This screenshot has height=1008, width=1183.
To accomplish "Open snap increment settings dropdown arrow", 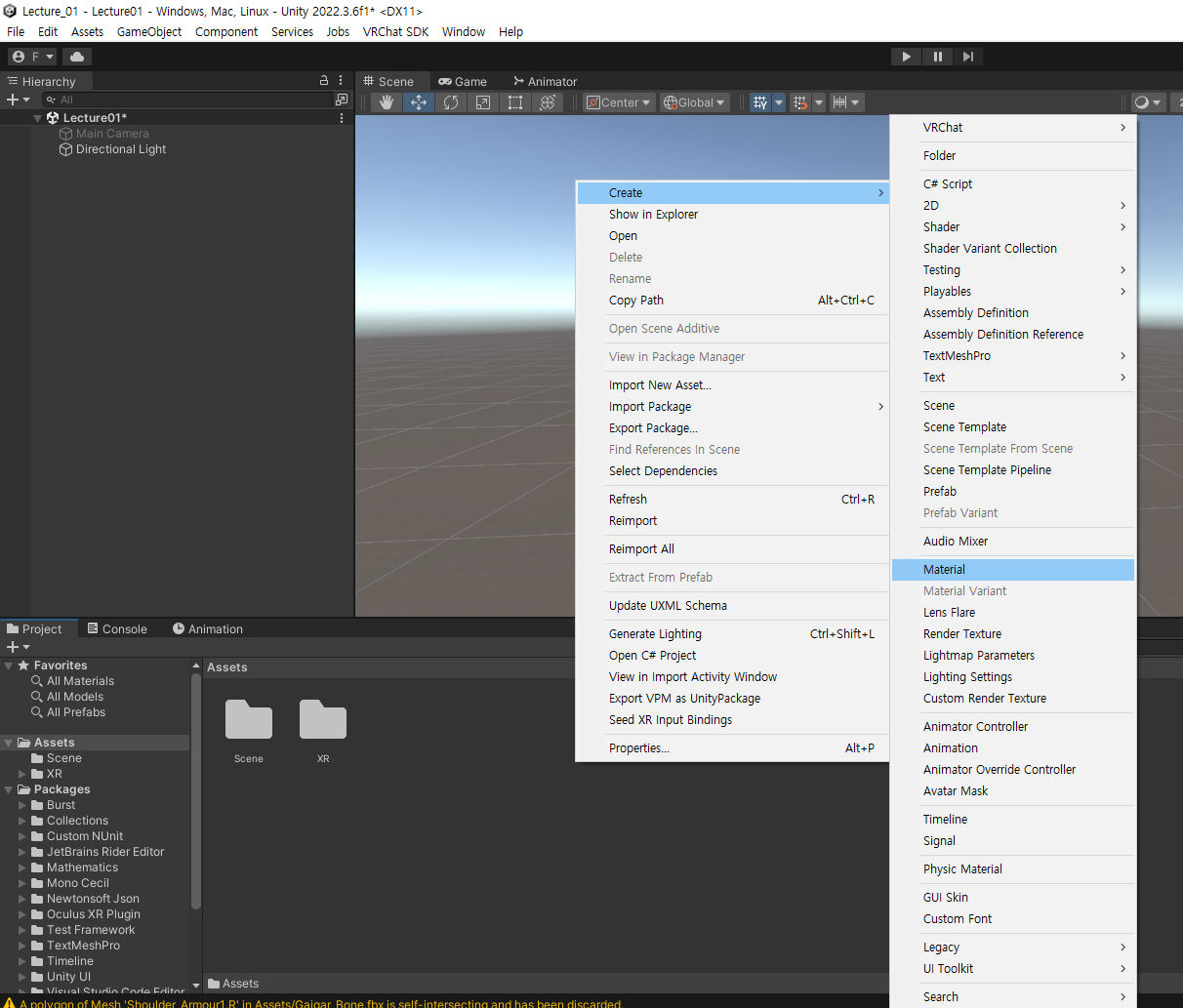I will pos(856,102).
